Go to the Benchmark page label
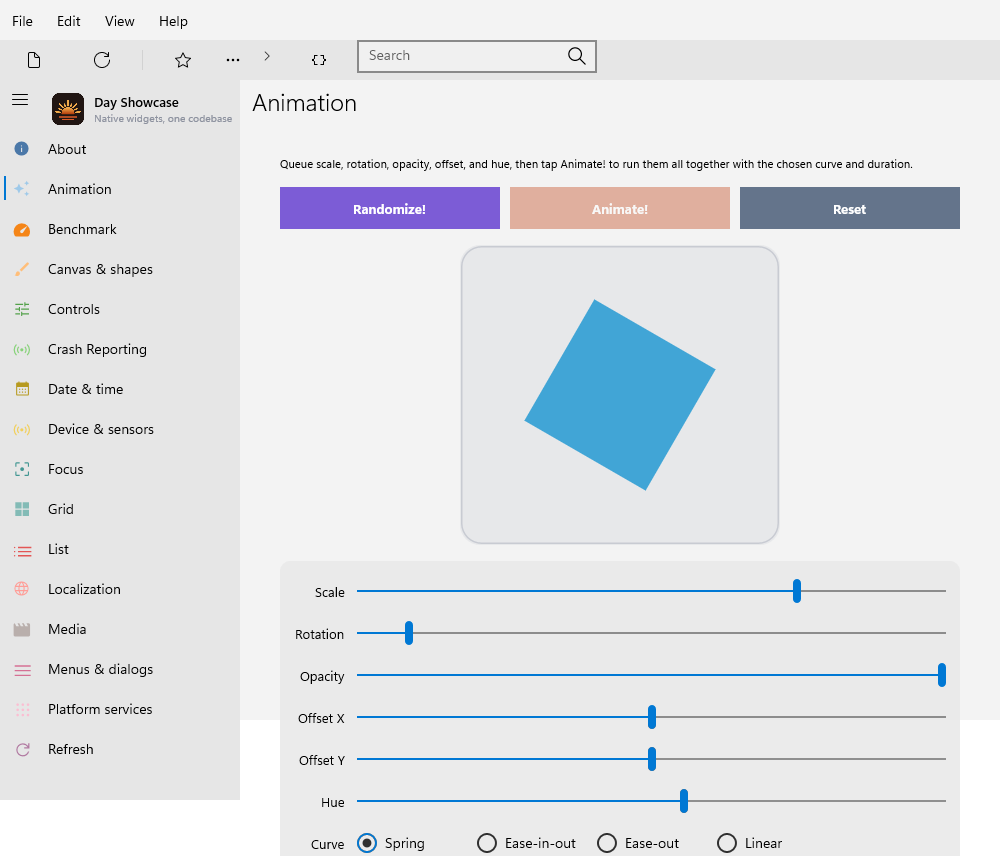Viewport: 1000px width, 856px height. 82,229
